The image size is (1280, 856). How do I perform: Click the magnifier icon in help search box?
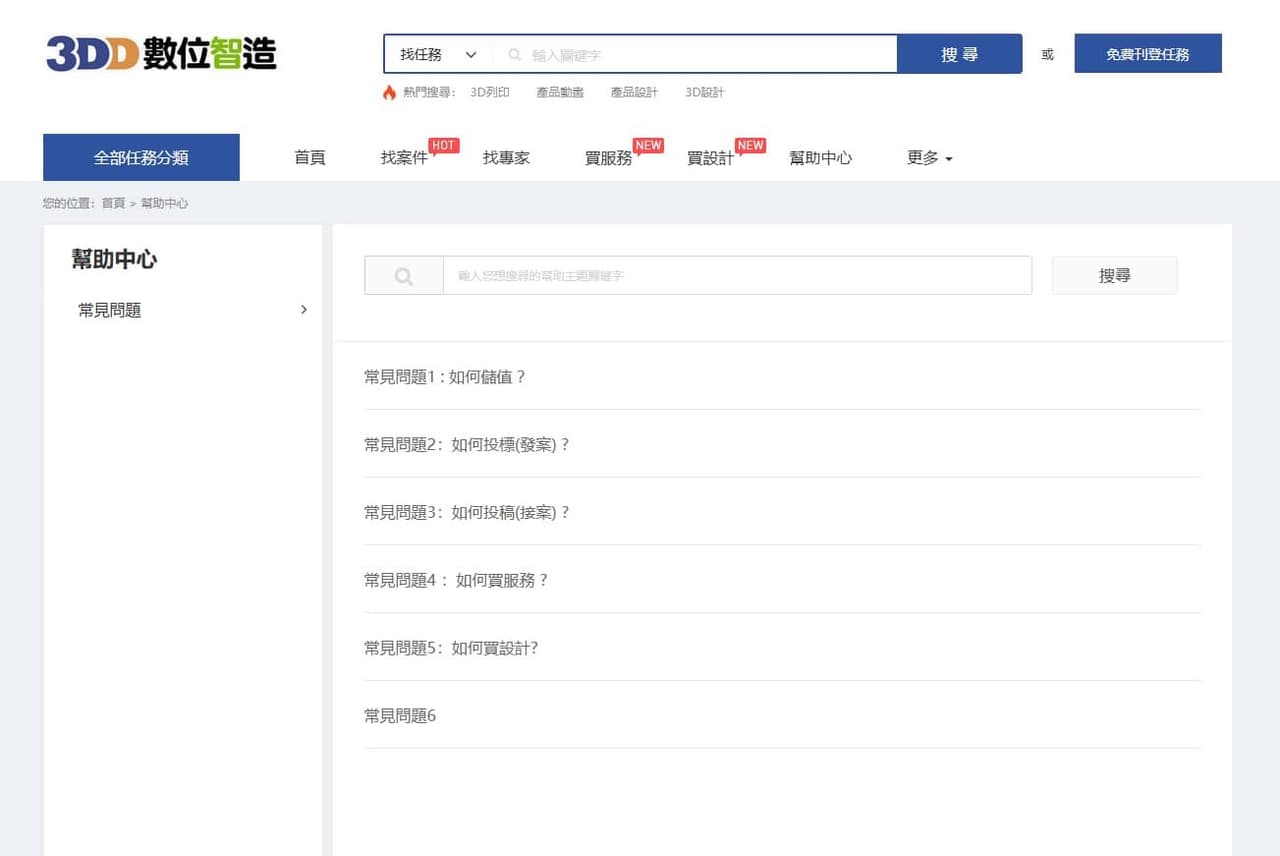pos(404,276)
